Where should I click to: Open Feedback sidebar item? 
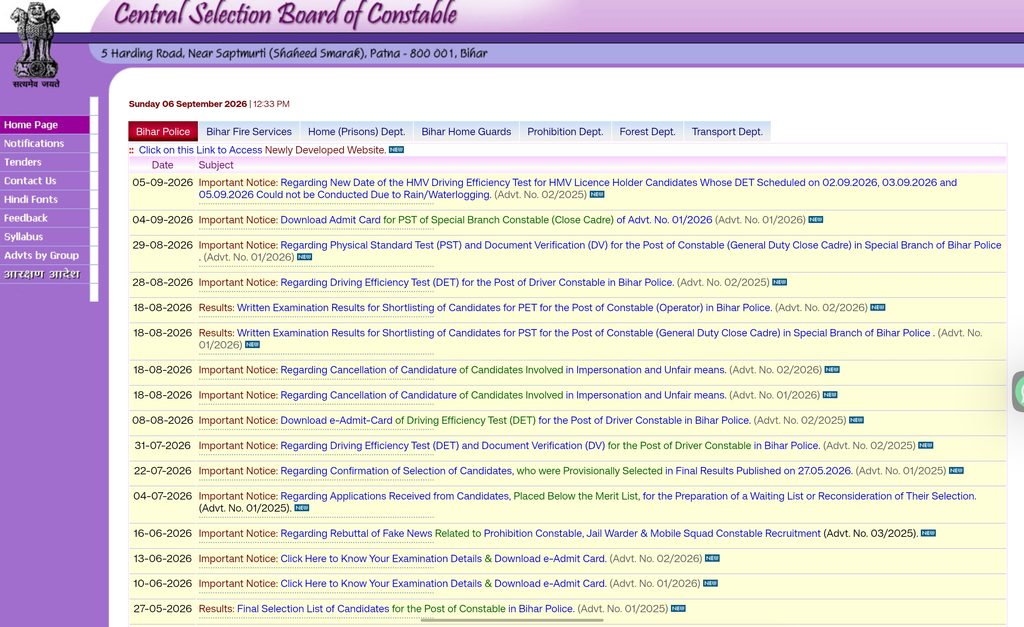(x=44, y=218)
